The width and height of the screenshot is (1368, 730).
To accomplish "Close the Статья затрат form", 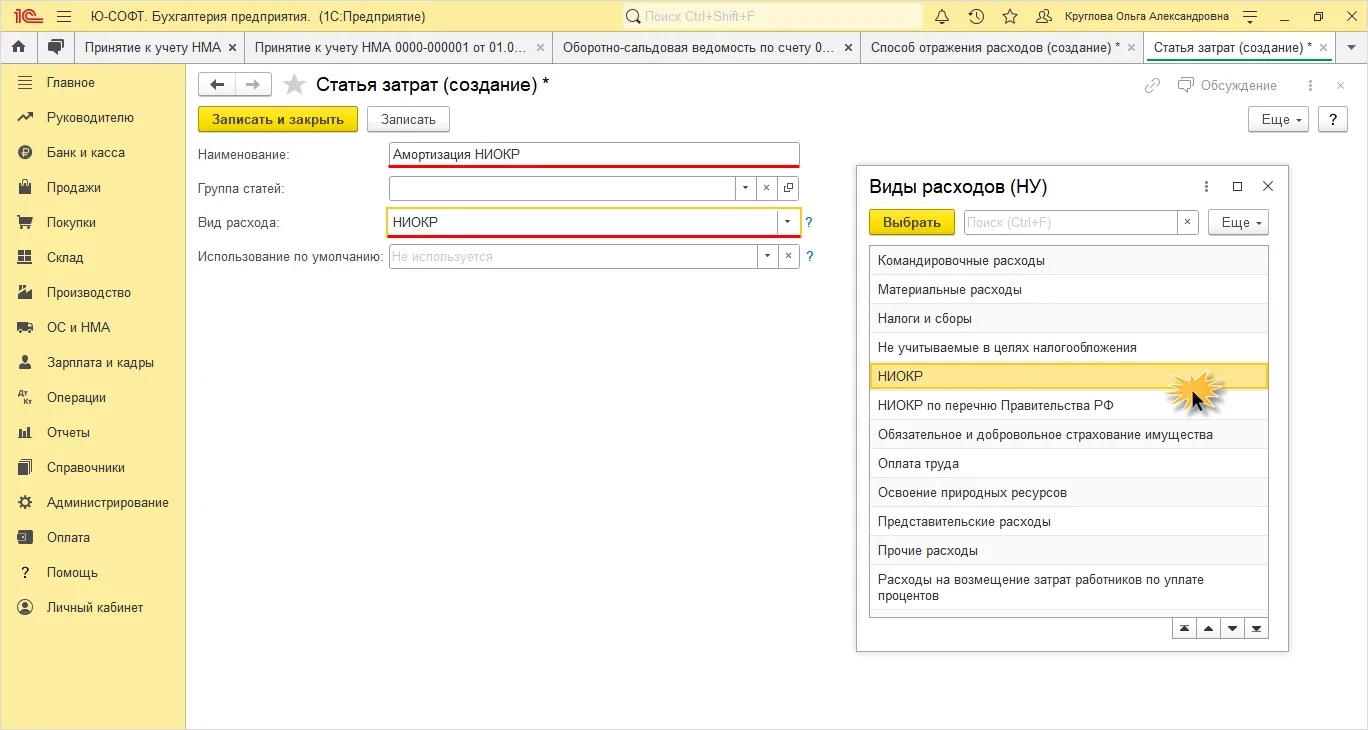I will pos(1341,86).
